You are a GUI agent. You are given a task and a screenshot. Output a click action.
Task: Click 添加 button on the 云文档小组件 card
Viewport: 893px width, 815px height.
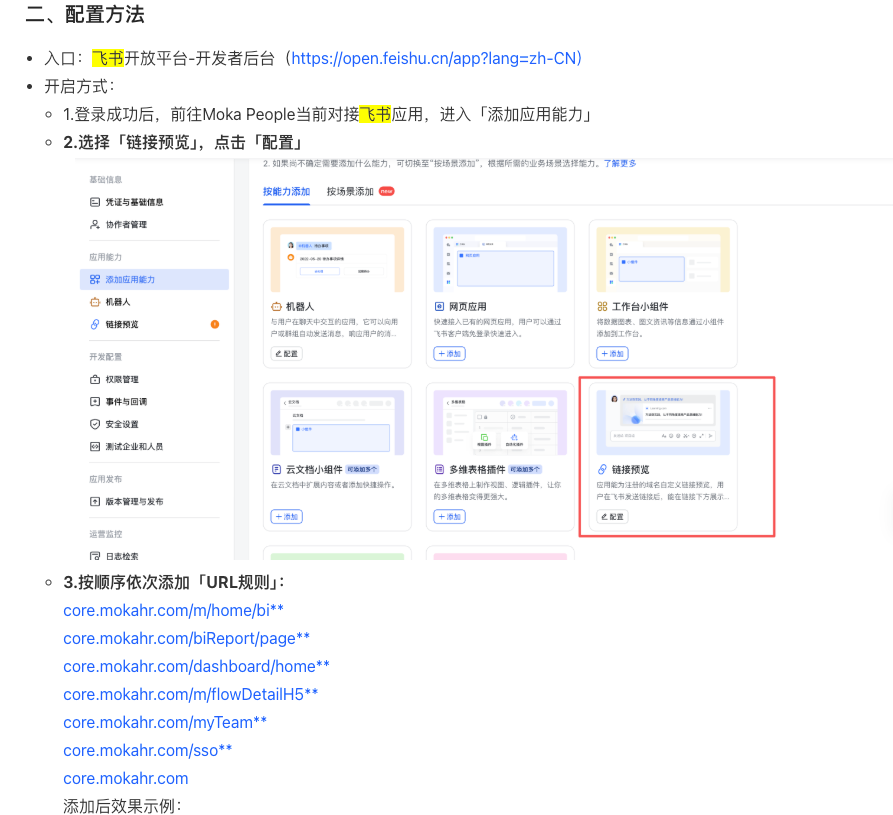[x=286, y=517]
